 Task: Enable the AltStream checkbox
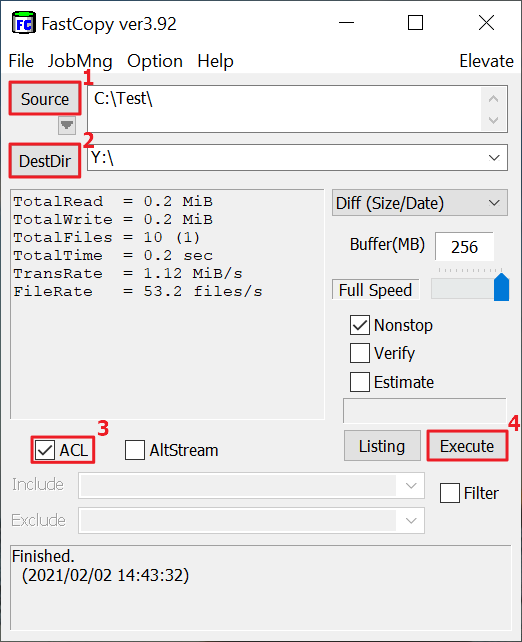135,450
